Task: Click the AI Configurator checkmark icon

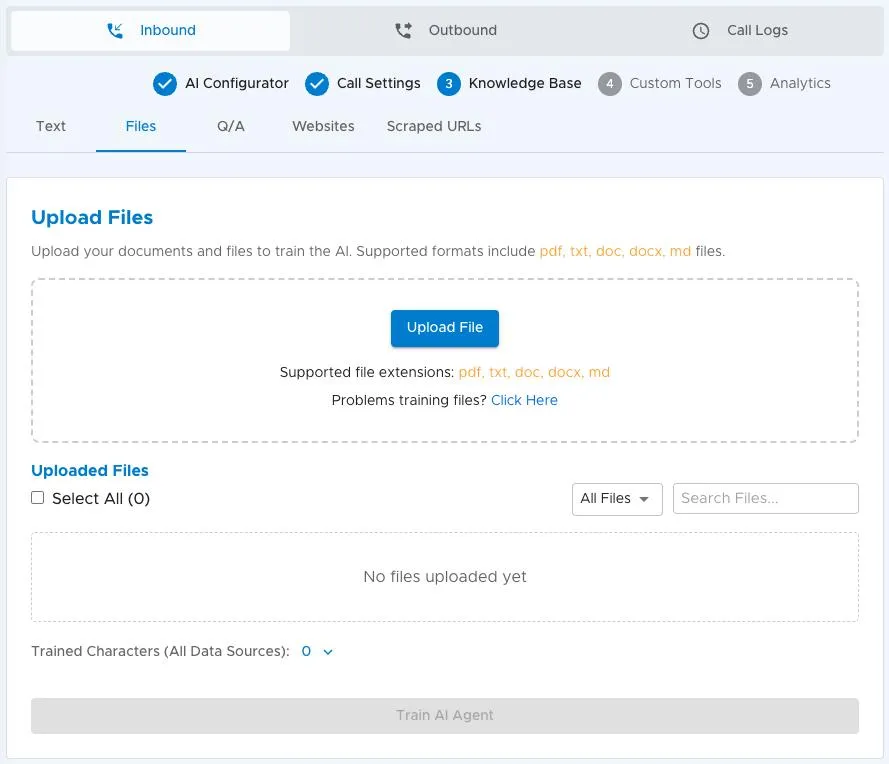Action: tap(164, 84)
